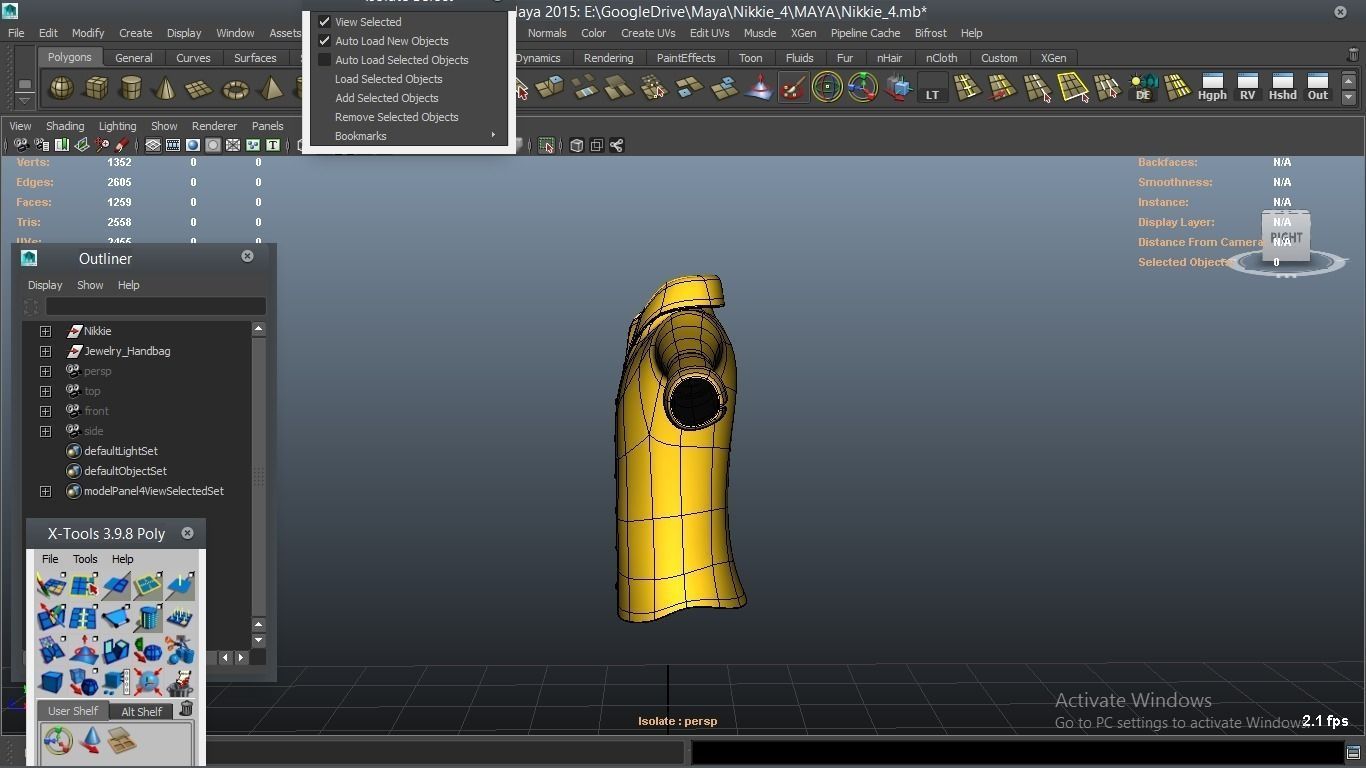The height and width of the screenshot is (768, 1366).
Task: Open the Shading panel menu
Action: (65, 126)
